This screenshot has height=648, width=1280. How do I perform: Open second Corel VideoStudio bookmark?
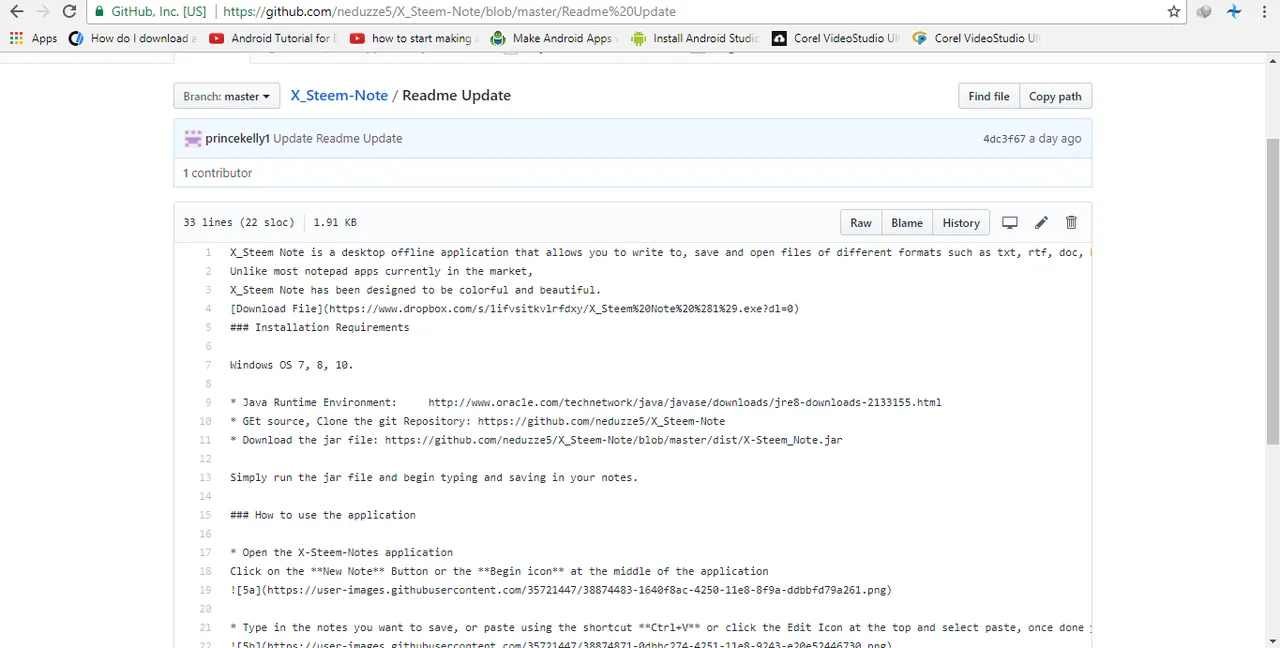pyautogui.click(x=976, y=38)
